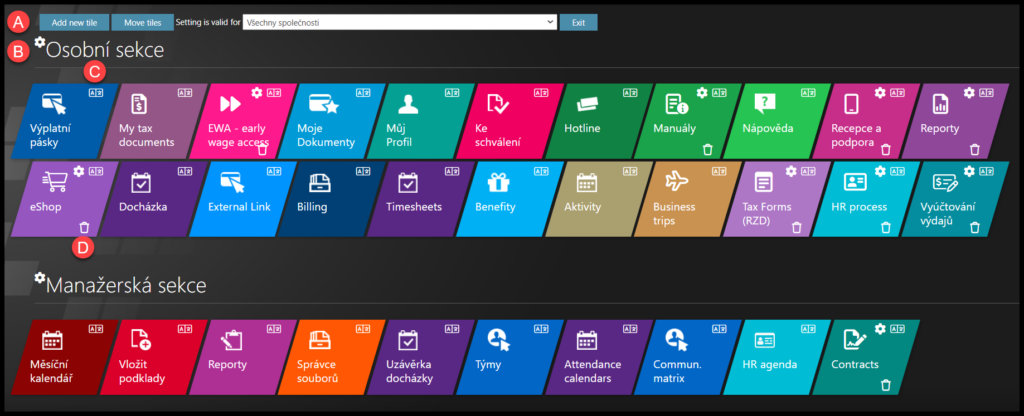
Task: Open settings gear beside Osobní sekce heading
Action: click(40, 43)
